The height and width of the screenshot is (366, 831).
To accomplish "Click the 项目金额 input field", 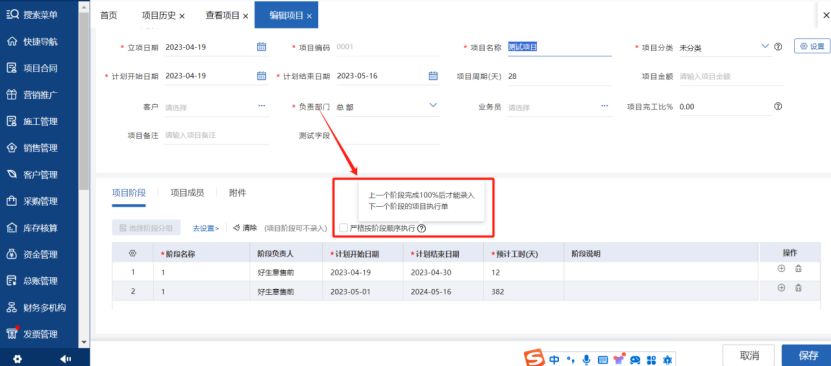I will tap(731, 76).
